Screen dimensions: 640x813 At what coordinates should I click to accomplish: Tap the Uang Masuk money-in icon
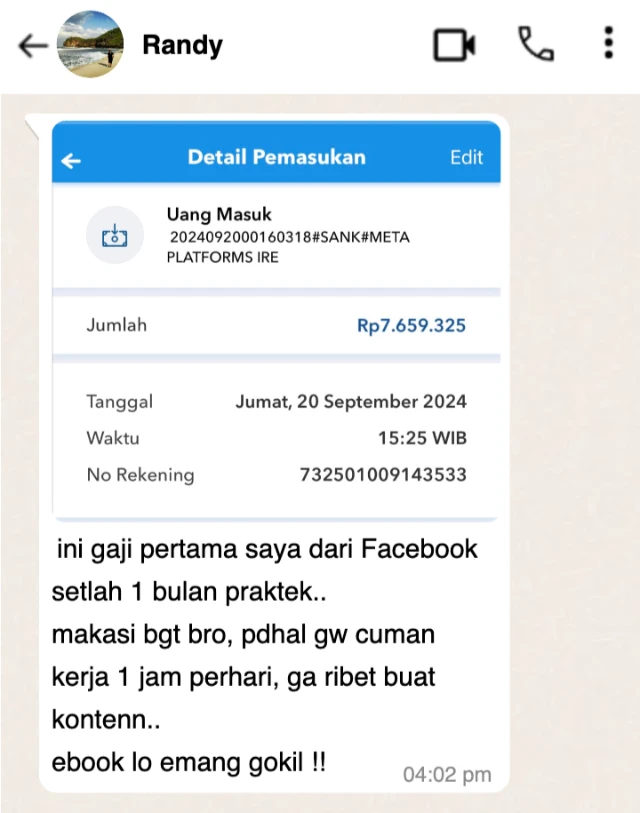[115, 235]
